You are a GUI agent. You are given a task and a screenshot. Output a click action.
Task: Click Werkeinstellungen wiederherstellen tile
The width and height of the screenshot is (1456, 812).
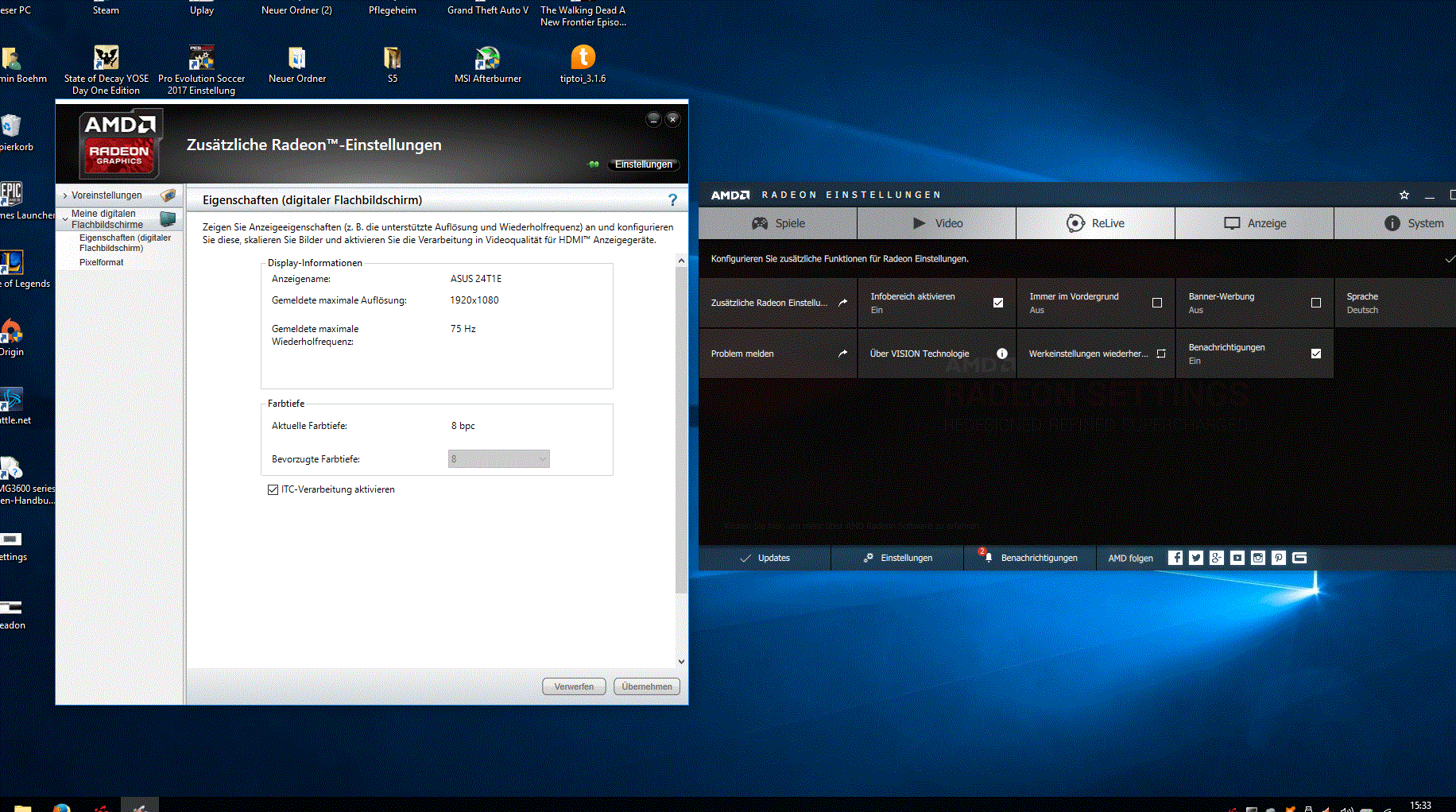coord(1096,354)
